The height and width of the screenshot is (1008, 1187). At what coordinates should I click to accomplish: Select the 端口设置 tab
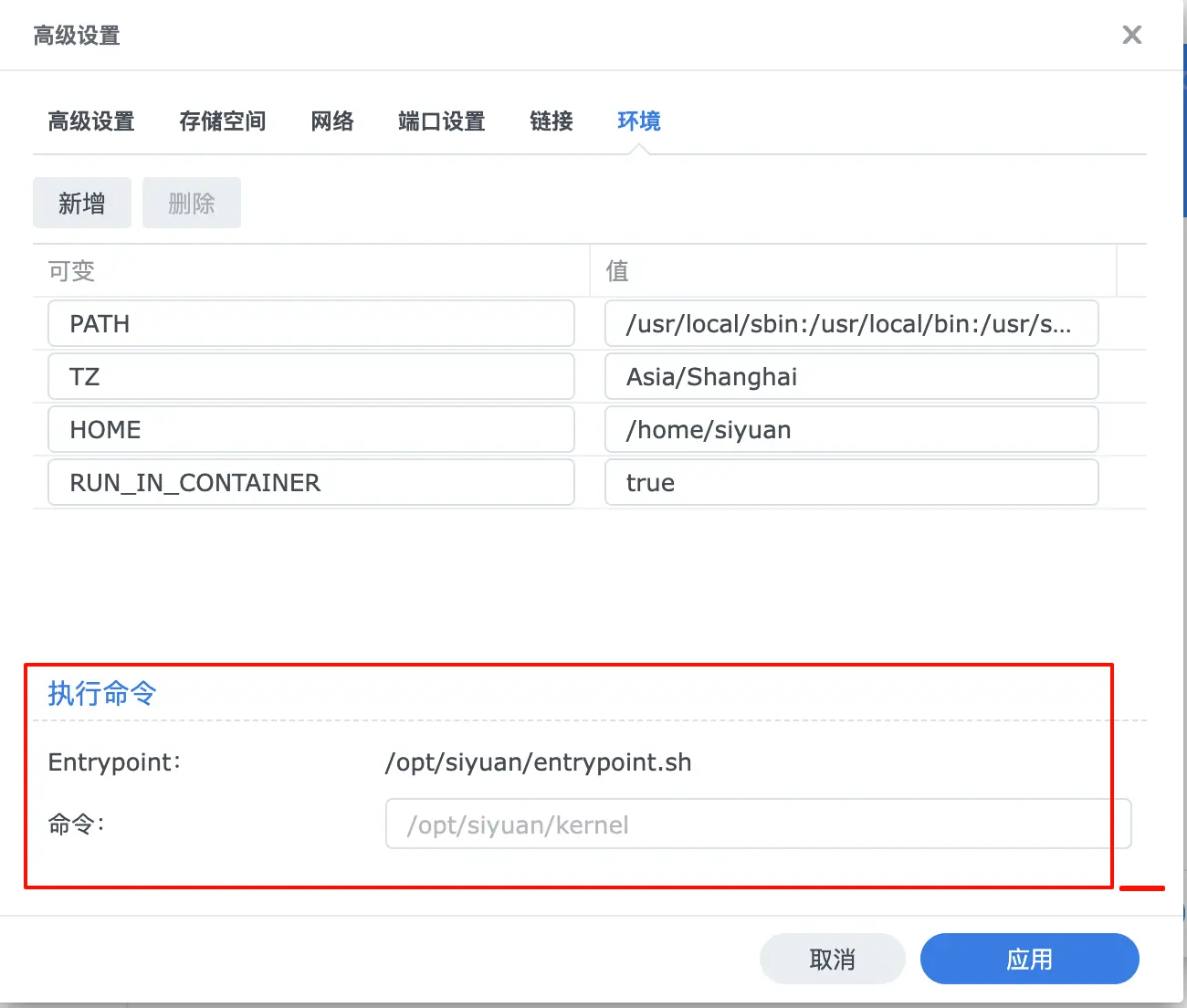click(x=440, y=121)
